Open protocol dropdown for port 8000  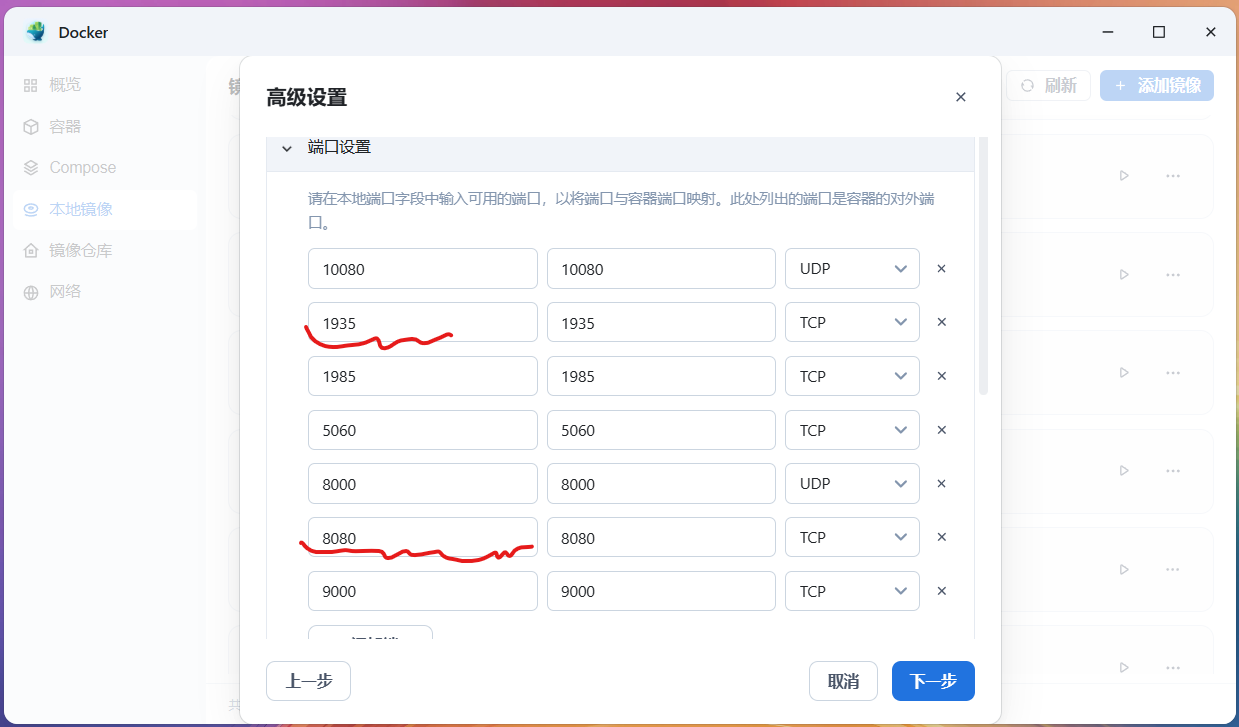tap(852, 483)
